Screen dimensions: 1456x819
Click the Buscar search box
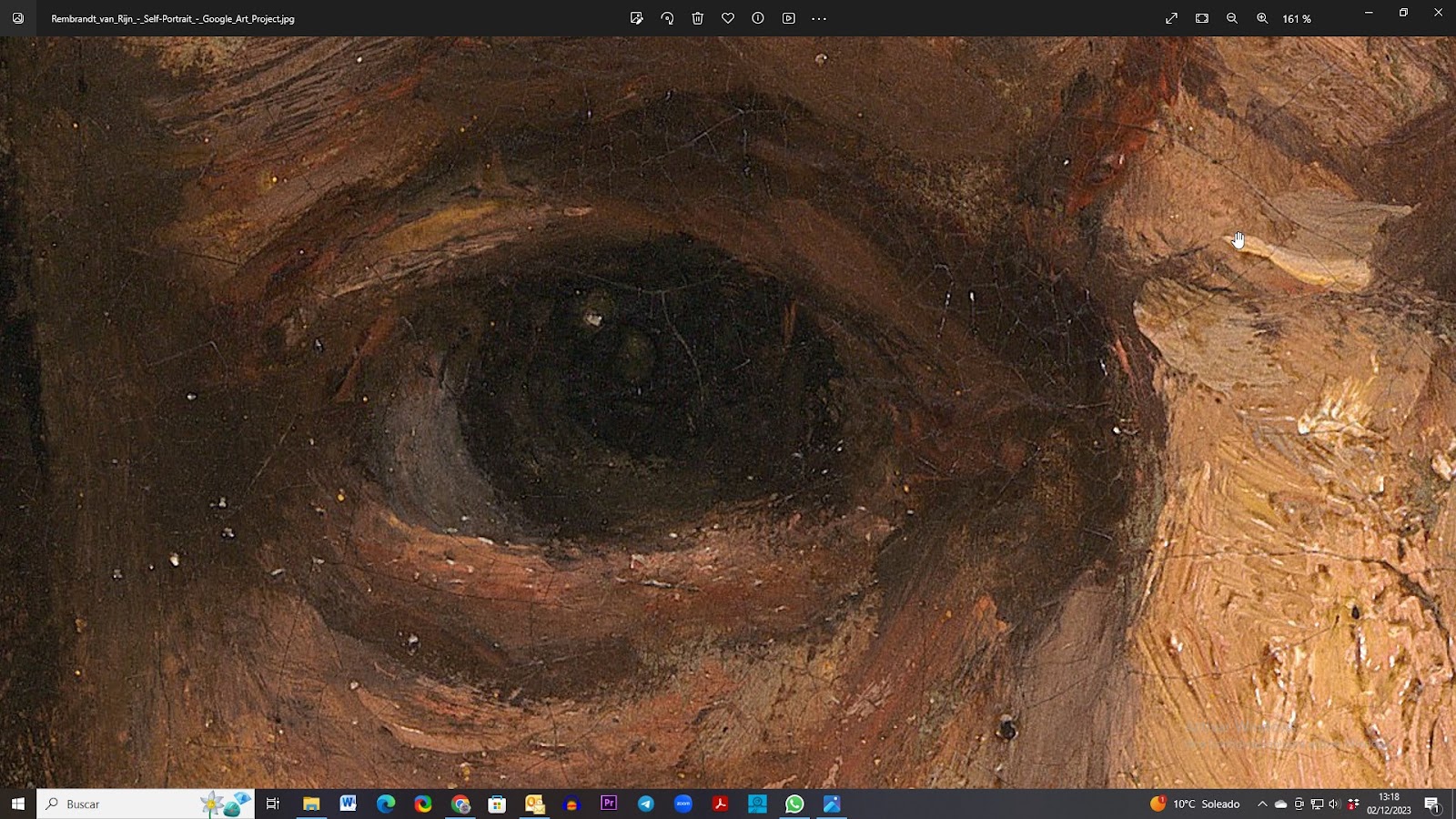tap(146, 804)
